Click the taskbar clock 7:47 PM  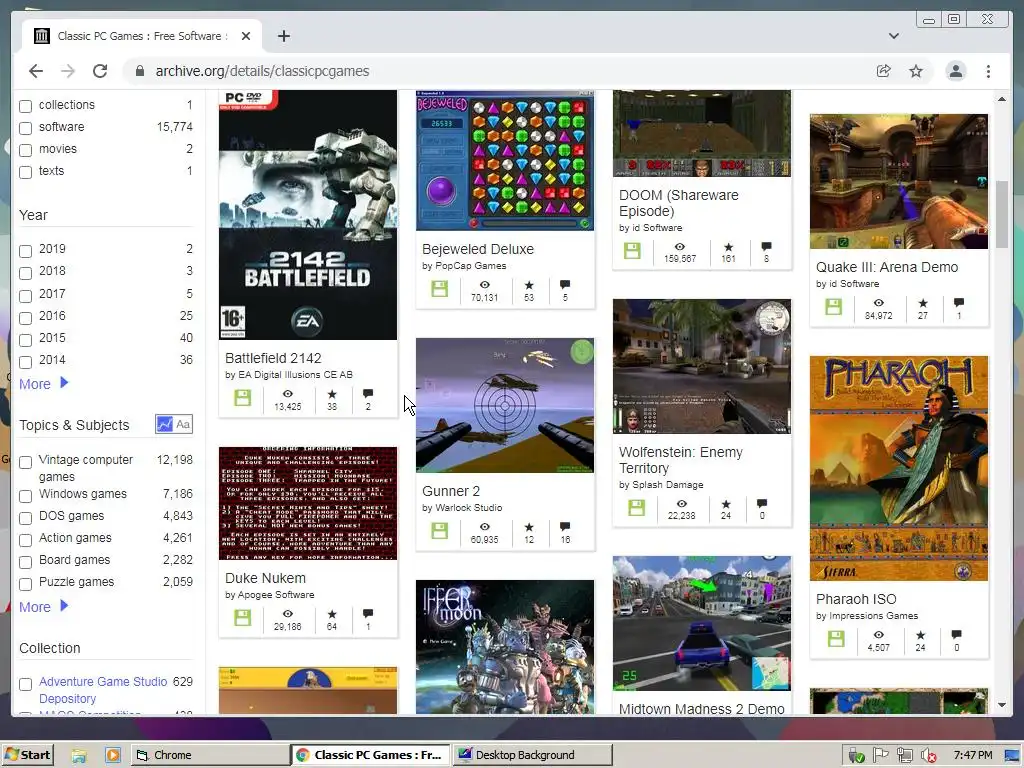972,755
